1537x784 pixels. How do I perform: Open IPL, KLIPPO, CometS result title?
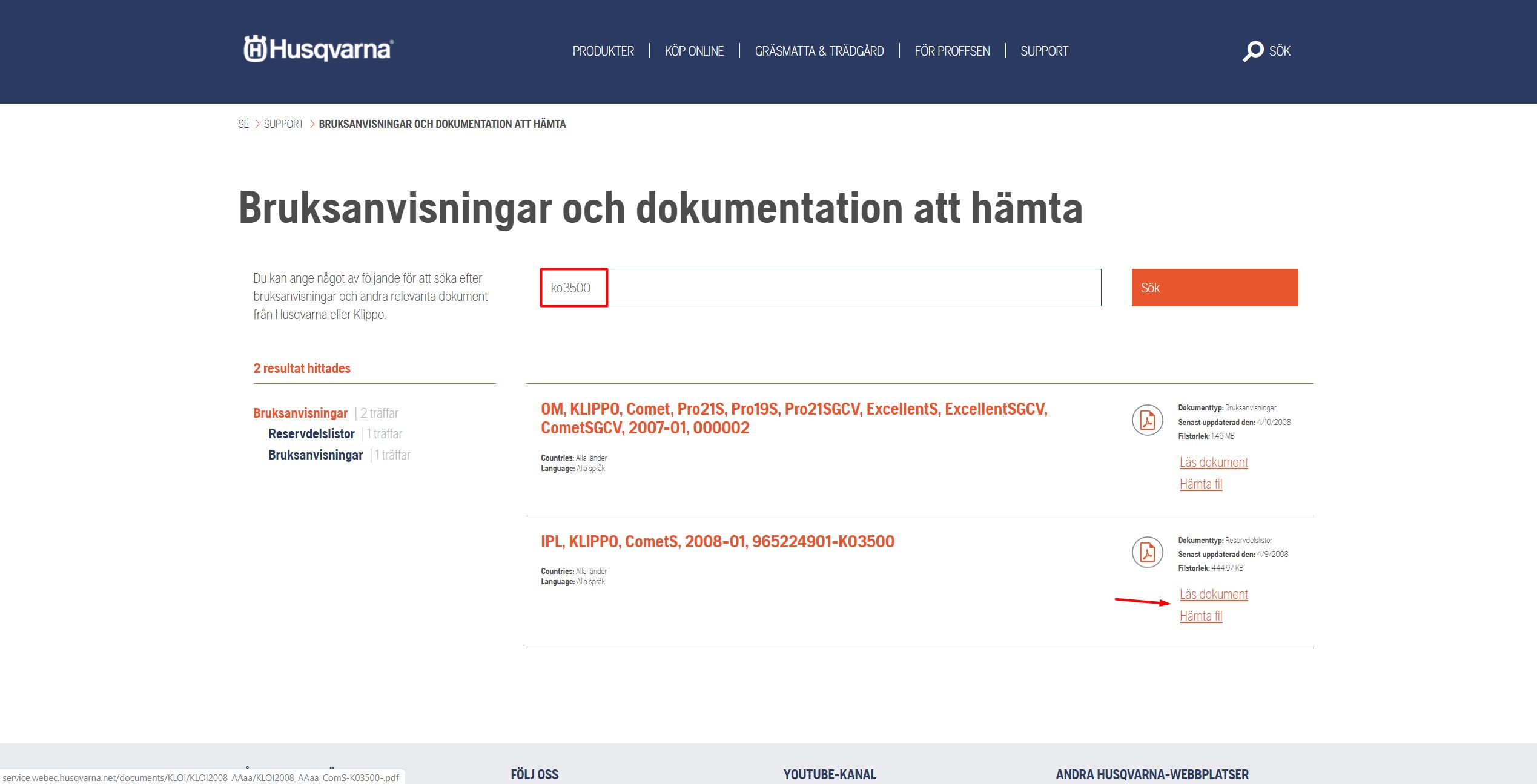[x=718, y=541]
